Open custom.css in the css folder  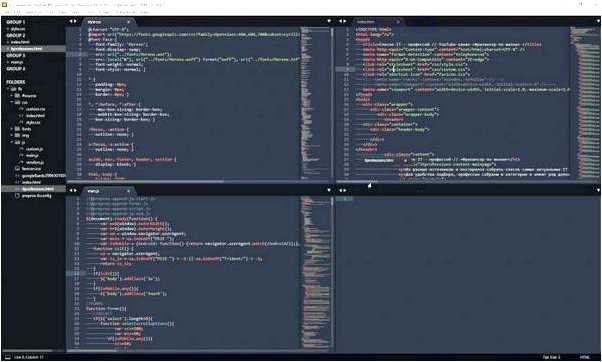[36, 109]
